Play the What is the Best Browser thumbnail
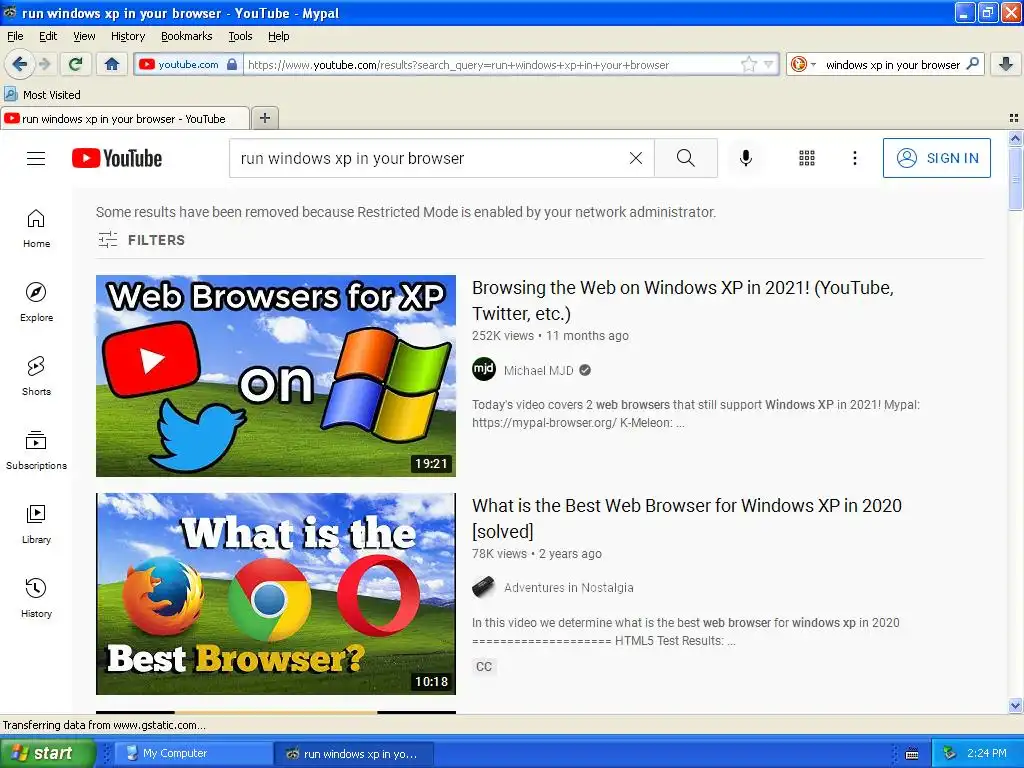 tap(276, 594)
